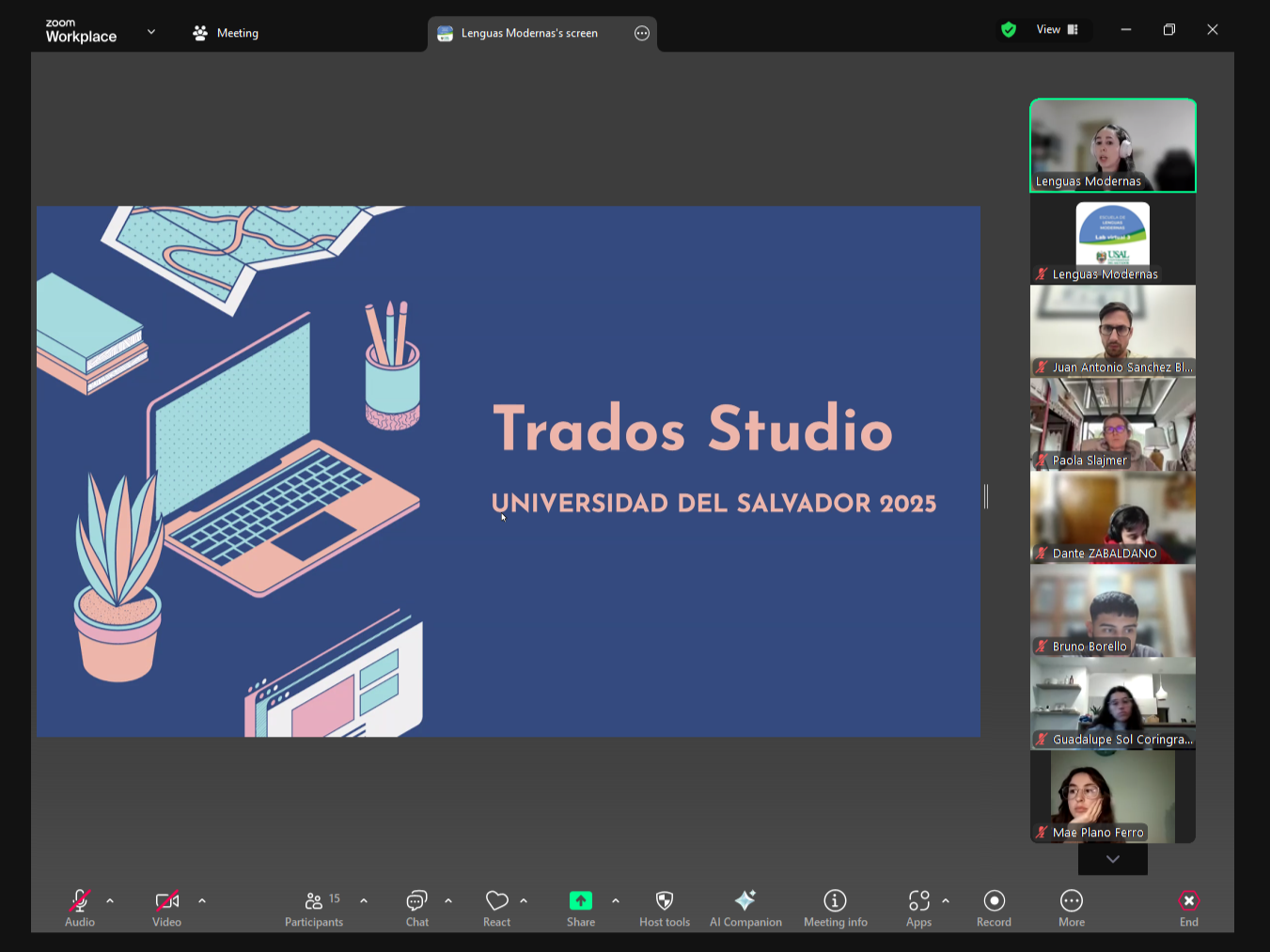Expand the Apps options arrow
The image size is (1270, 952).
point(946,900)
